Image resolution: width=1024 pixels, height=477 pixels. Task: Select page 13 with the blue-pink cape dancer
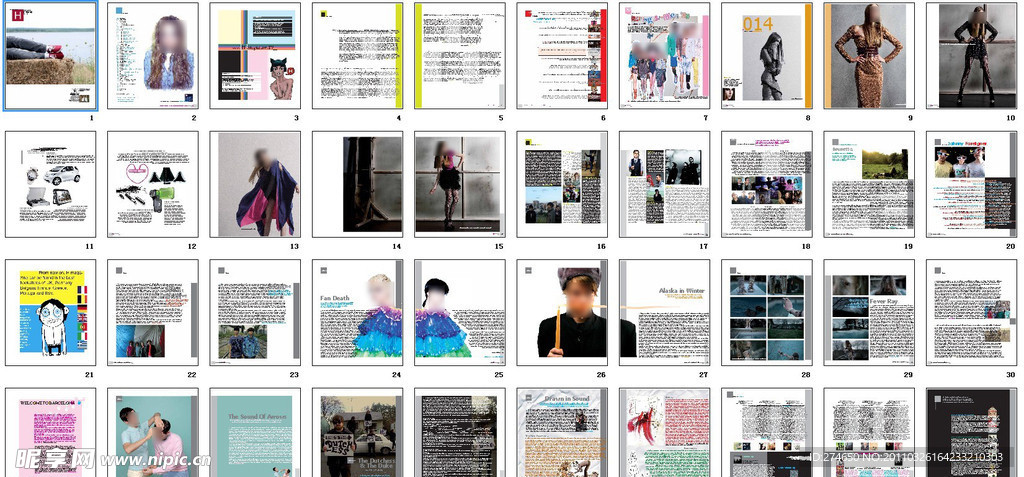[255, 184]
